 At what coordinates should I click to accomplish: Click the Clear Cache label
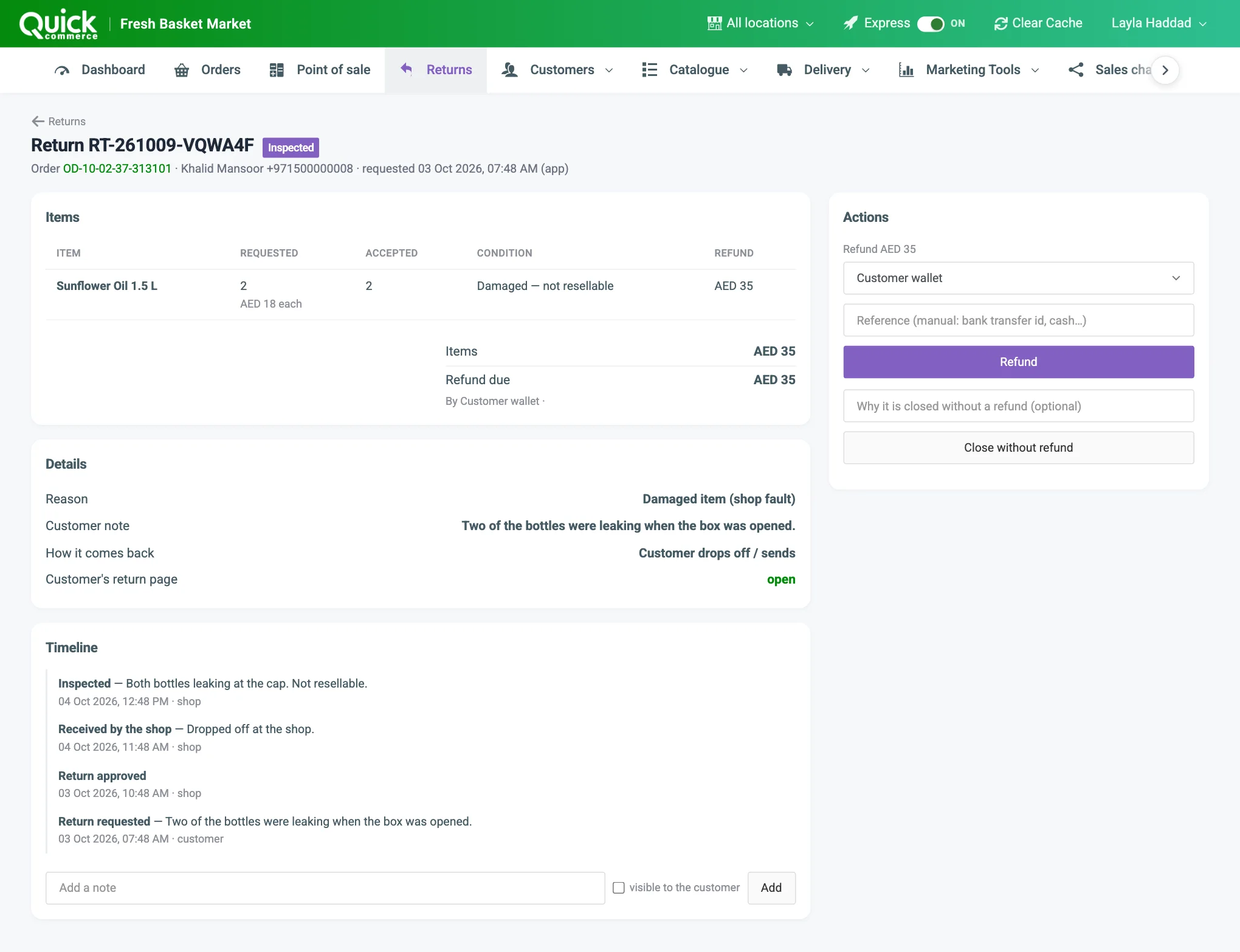(1047, 23)
